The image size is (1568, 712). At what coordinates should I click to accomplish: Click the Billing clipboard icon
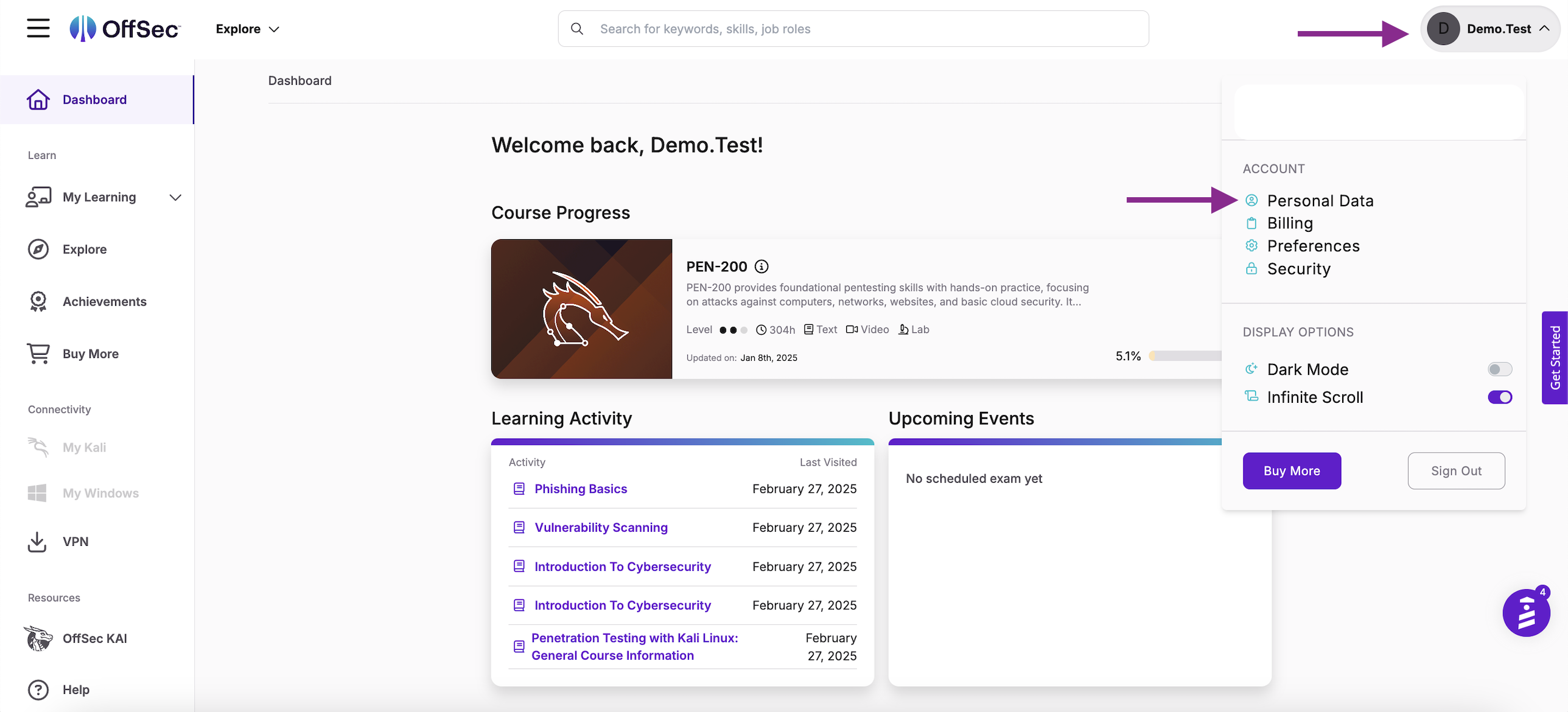click(1251, 223)
